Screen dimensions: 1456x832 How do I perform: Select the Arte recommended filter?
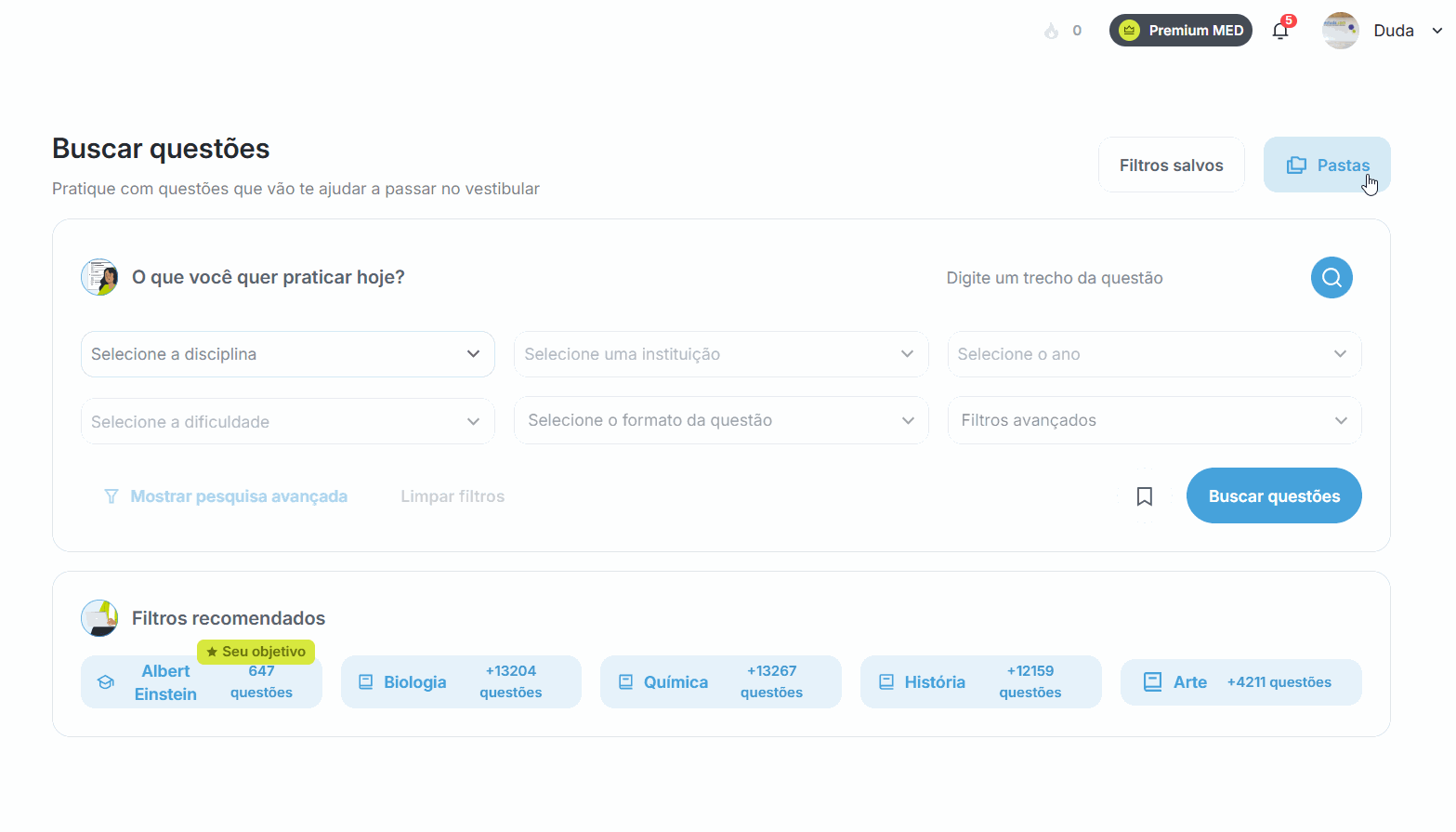pyautogui.click(x=1241, y=682)
